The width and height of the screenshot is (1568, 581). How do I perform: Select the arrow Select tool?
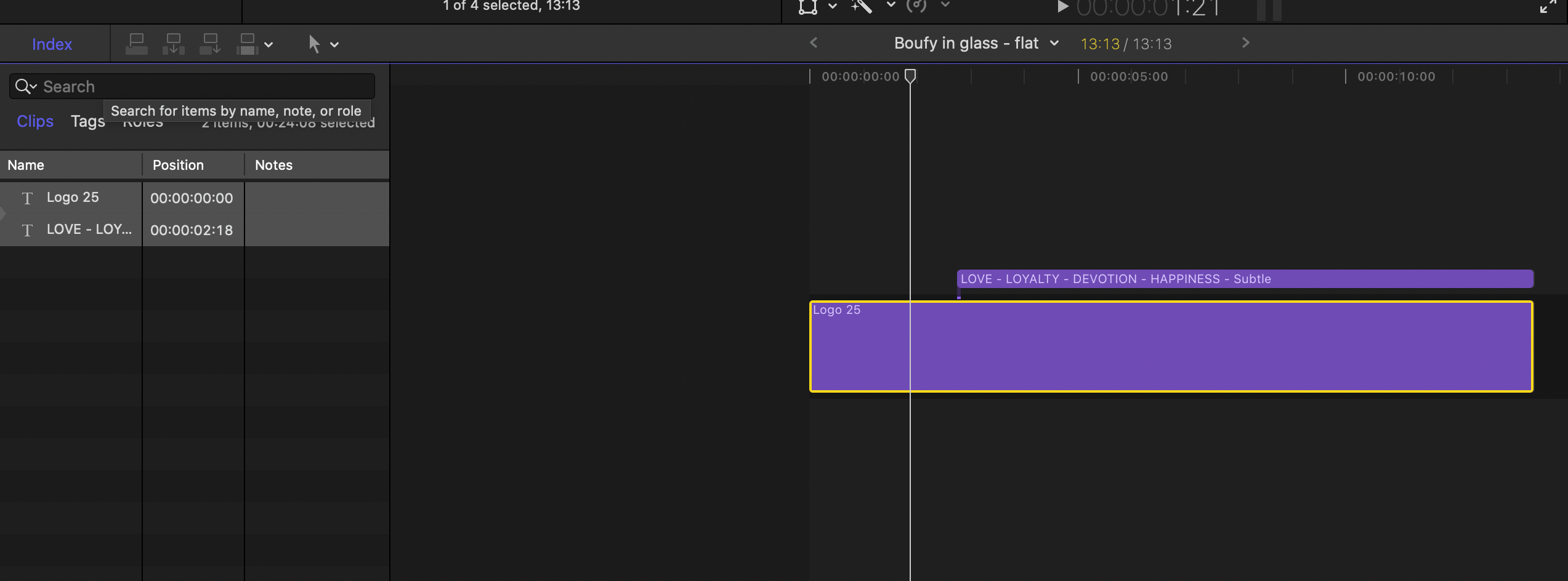(313, 44)
